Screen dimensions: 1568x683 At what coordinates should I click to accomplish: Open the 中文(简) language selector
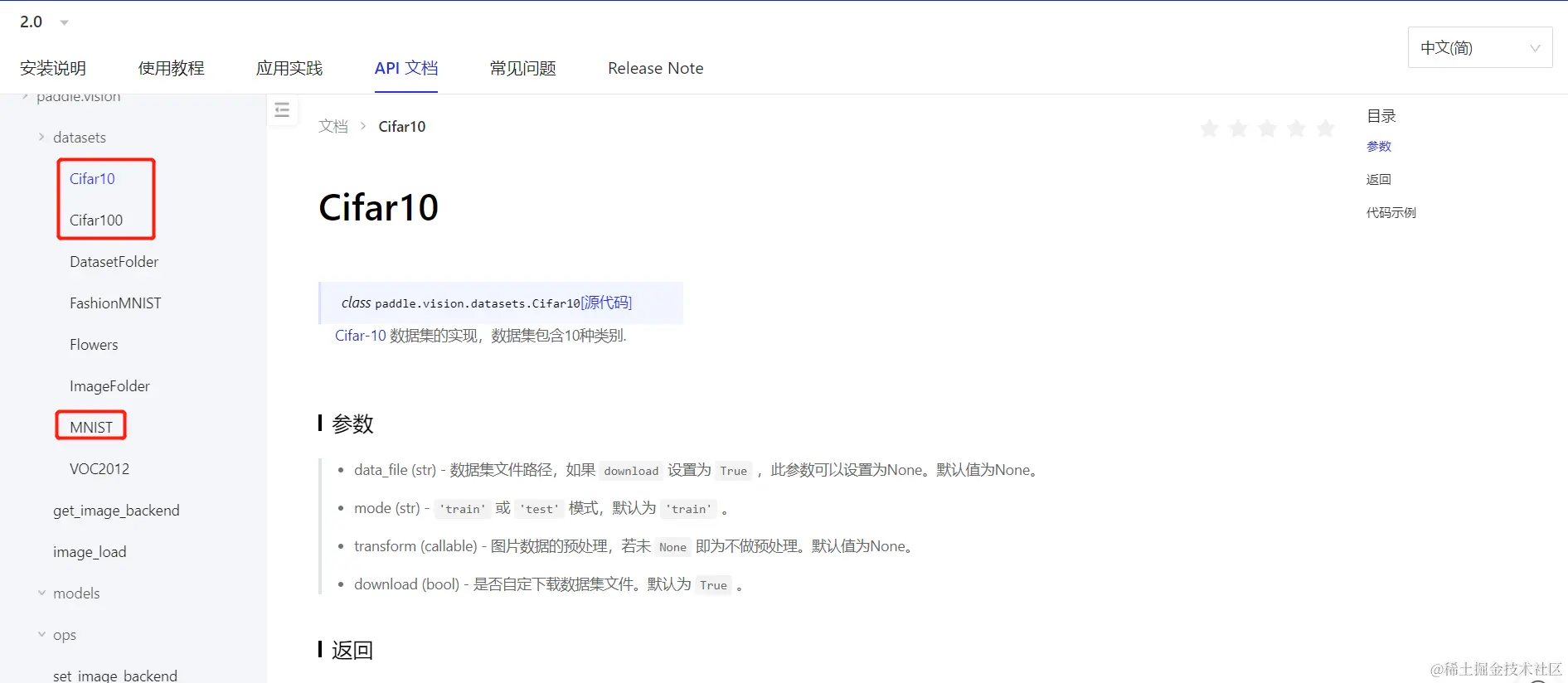1480,47
